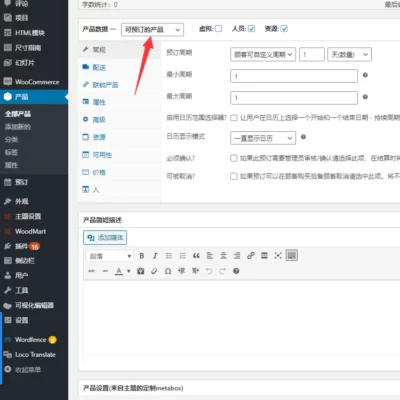
Task: Check the 必须确认 checkbox
Action: pos(234,158)
